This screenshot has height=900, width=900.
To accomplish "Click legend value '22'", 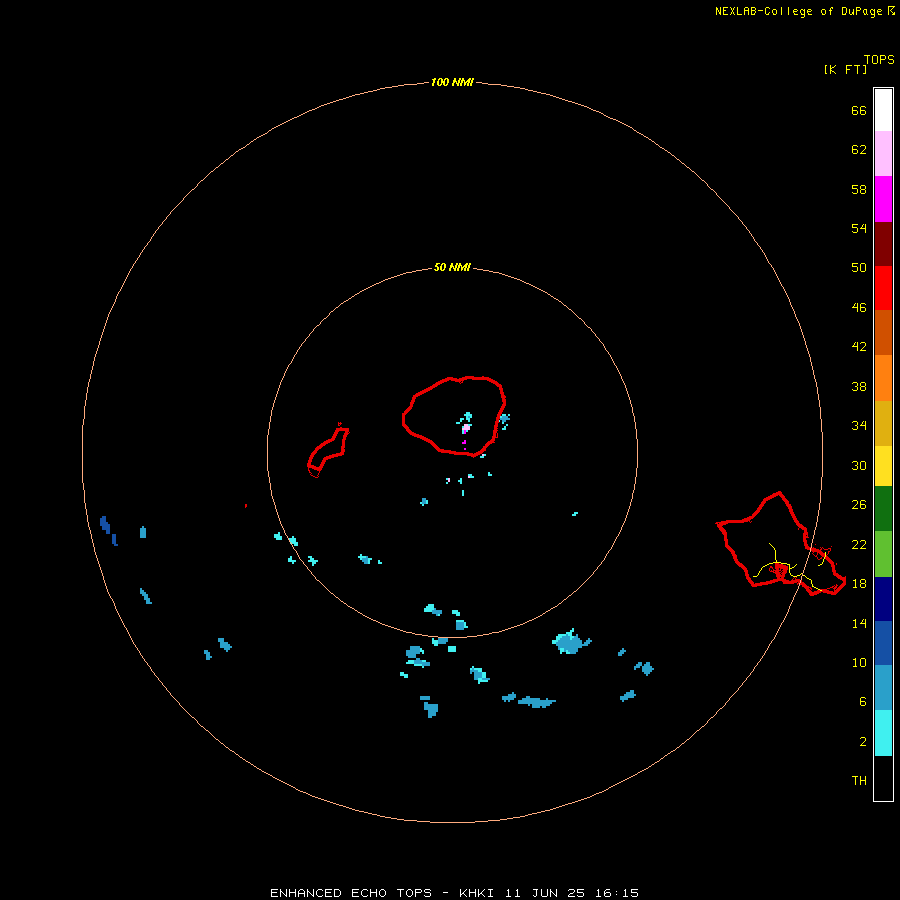I will click(859, 544).
